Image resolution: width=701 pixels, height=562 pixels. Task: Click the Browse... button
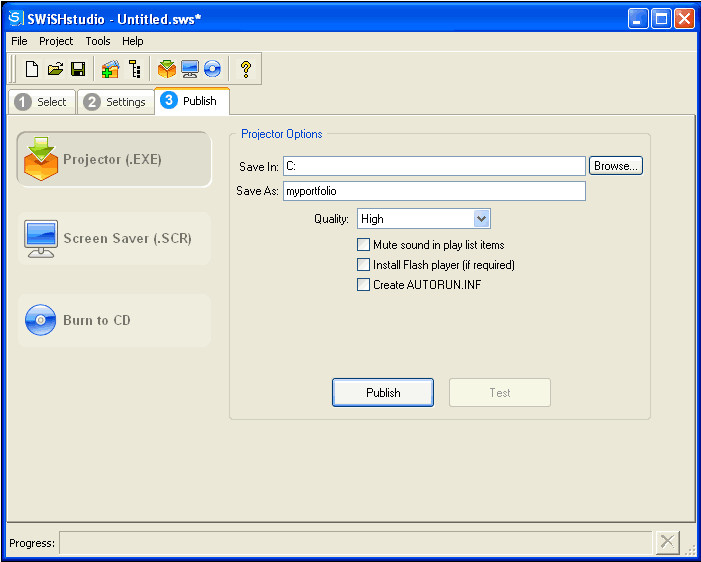click(616, 166)
